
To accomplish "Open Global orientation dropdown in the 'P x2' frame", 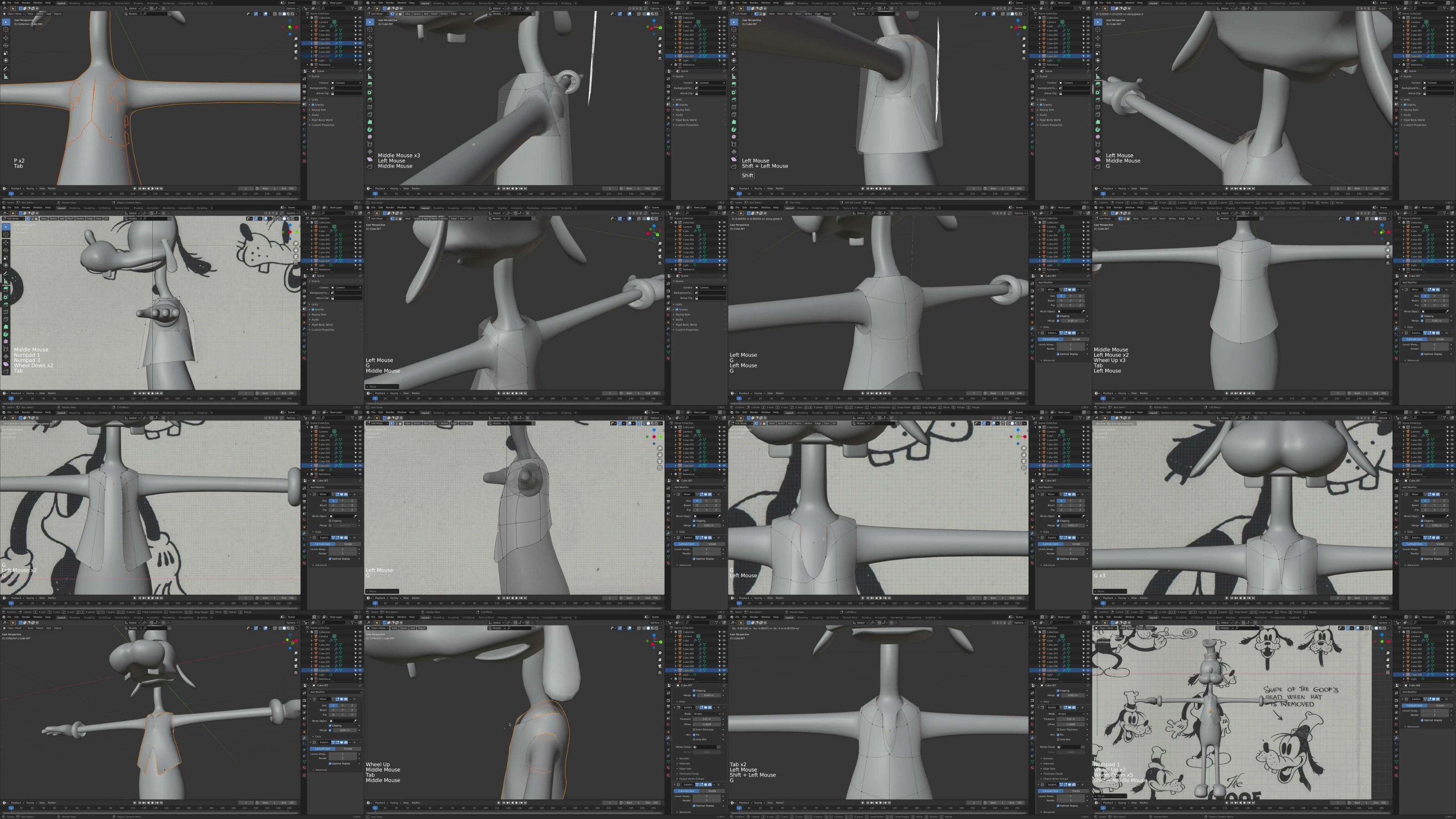I will [x=132, y=9].
